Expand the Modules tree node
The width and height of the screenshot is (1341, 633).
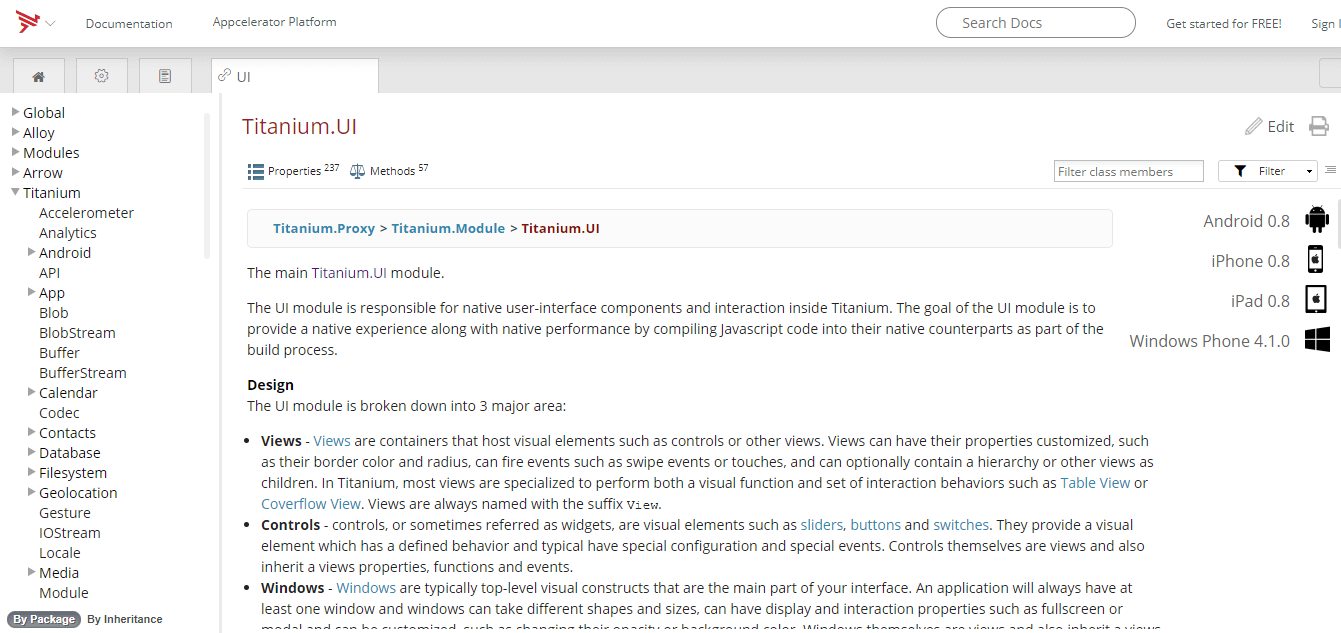click(16, 152)
